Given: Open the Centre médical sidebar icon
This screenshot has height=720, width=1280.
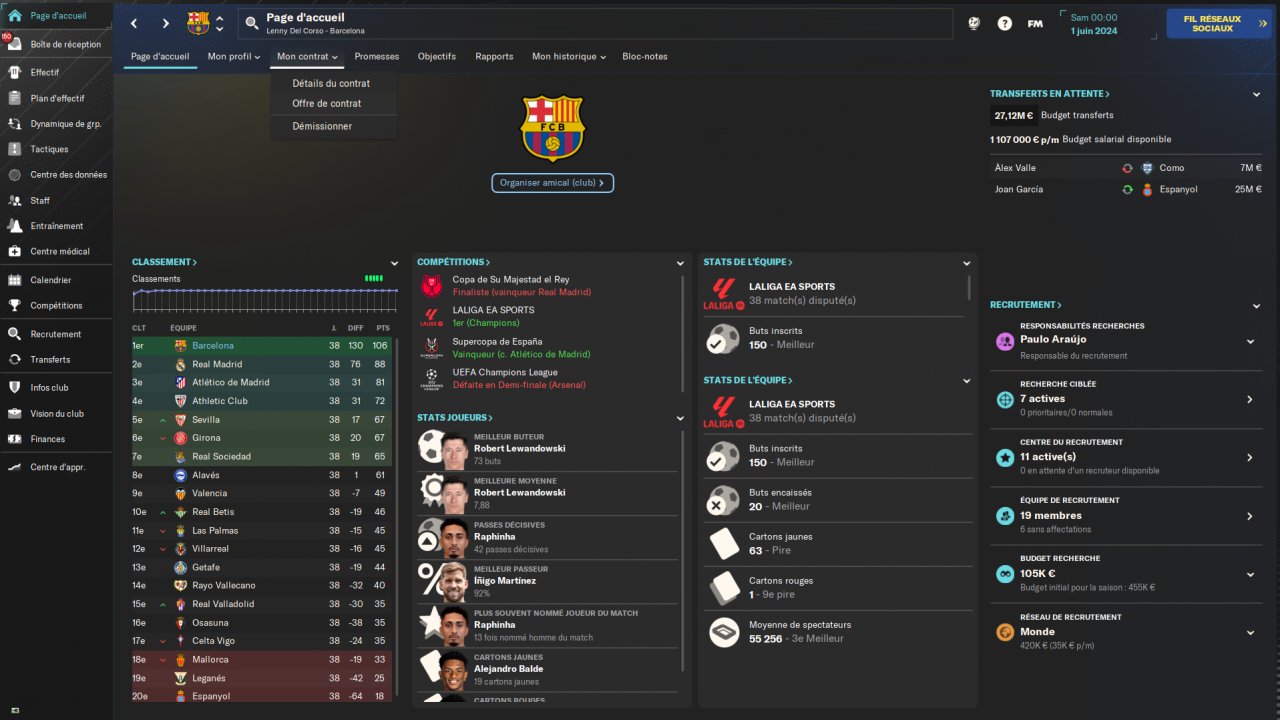Looking at the screenshot, I should 14,251.
